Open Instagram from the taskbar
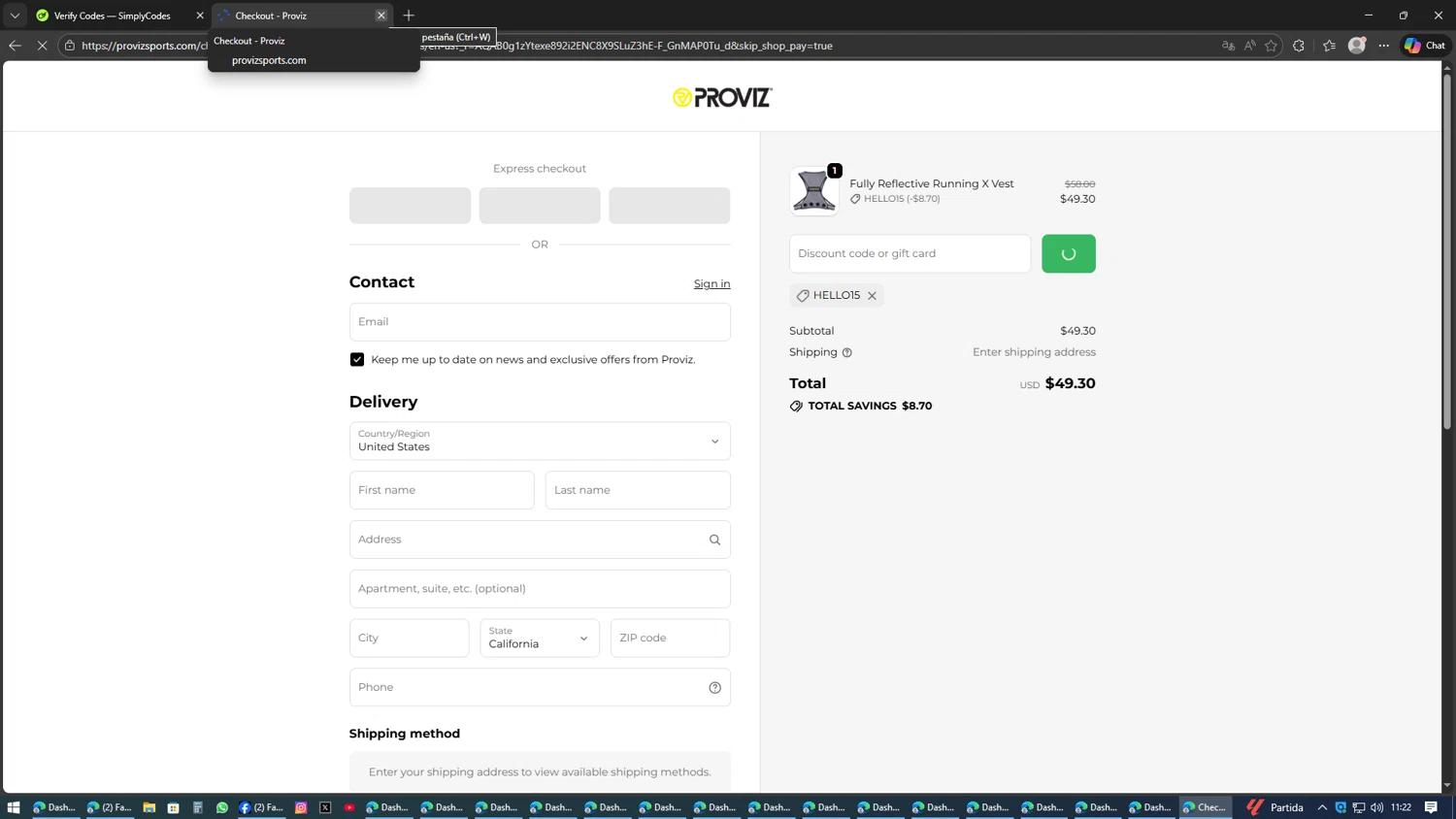The image size is (1456, 819). [x=301, y=807]
